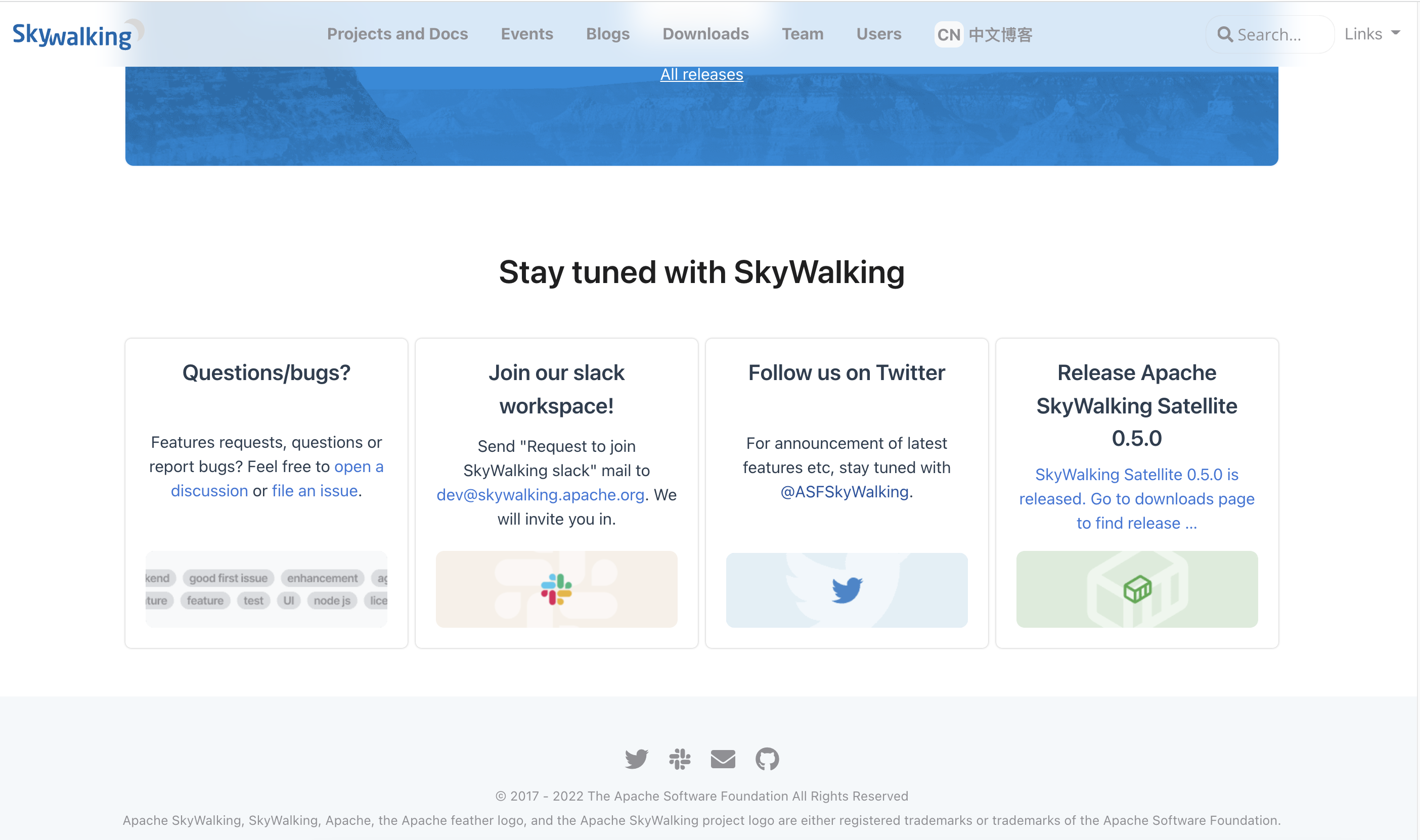Click the colorful Slack logo thumbnail
Viewport: 1420px width, 840px height.
point(556,589)
